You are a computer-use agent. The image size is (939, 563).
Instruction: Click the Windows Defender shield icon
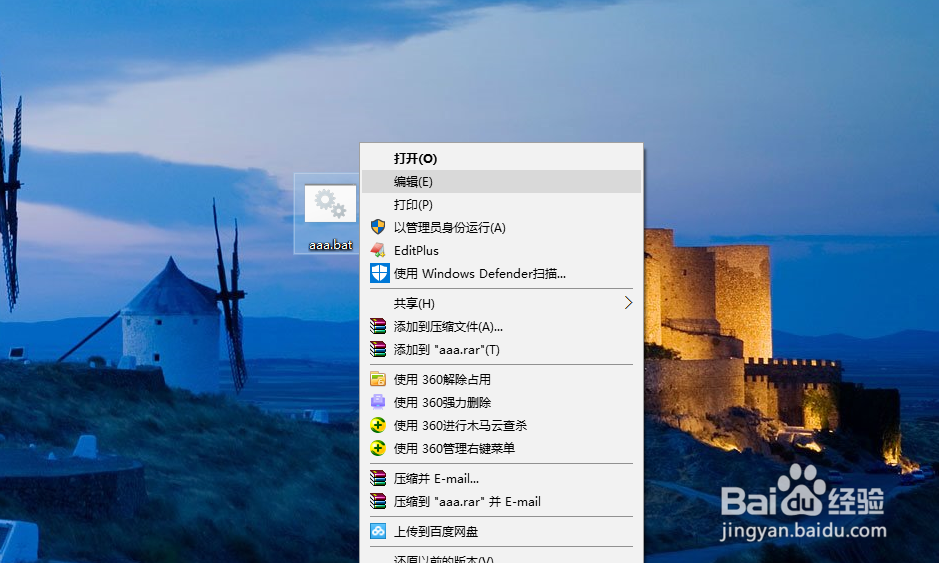[x=379, y=273]
